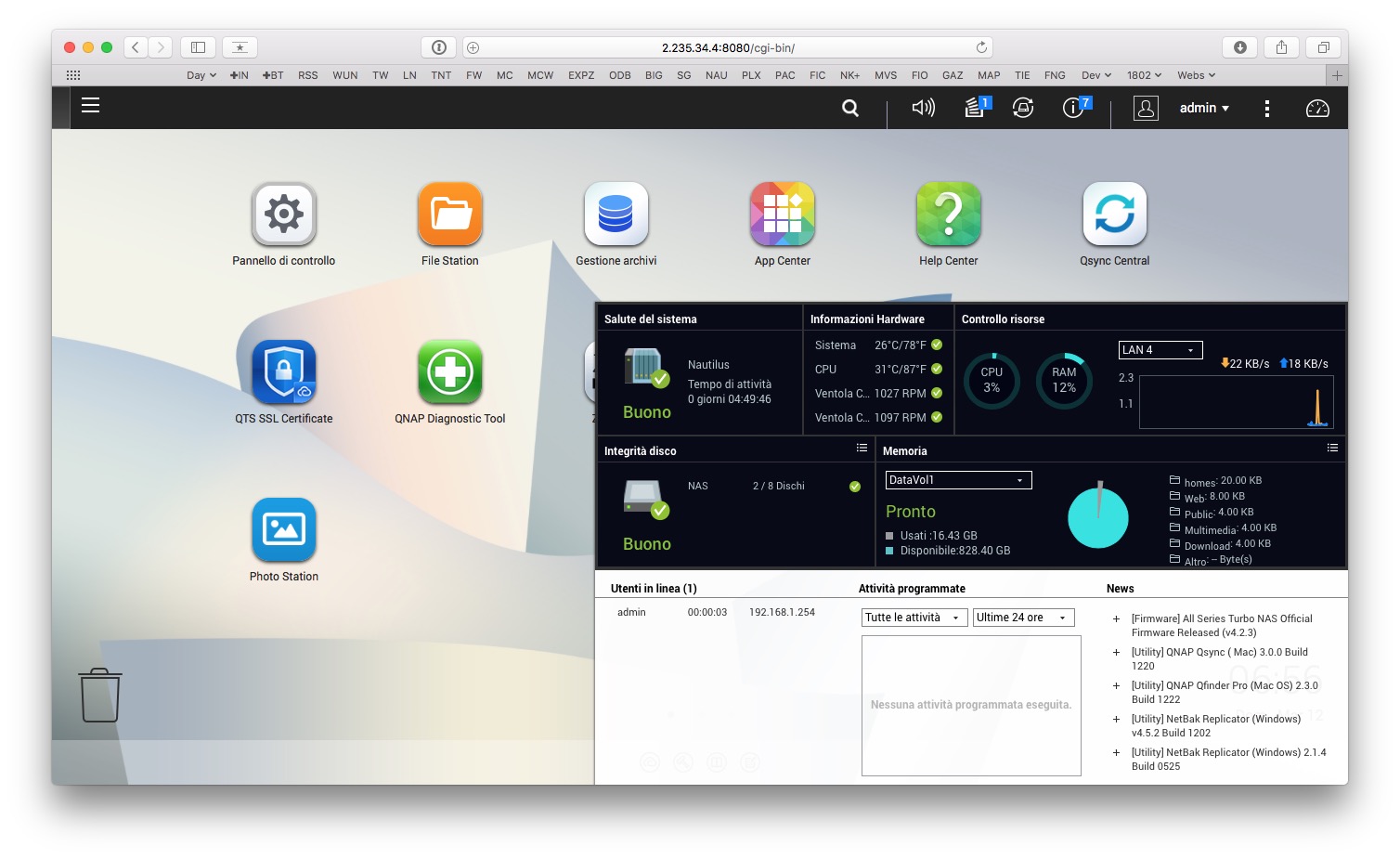The image size is (1400, 859).
Task: Open Gestione archivi
Action: [x=616, y=214]
